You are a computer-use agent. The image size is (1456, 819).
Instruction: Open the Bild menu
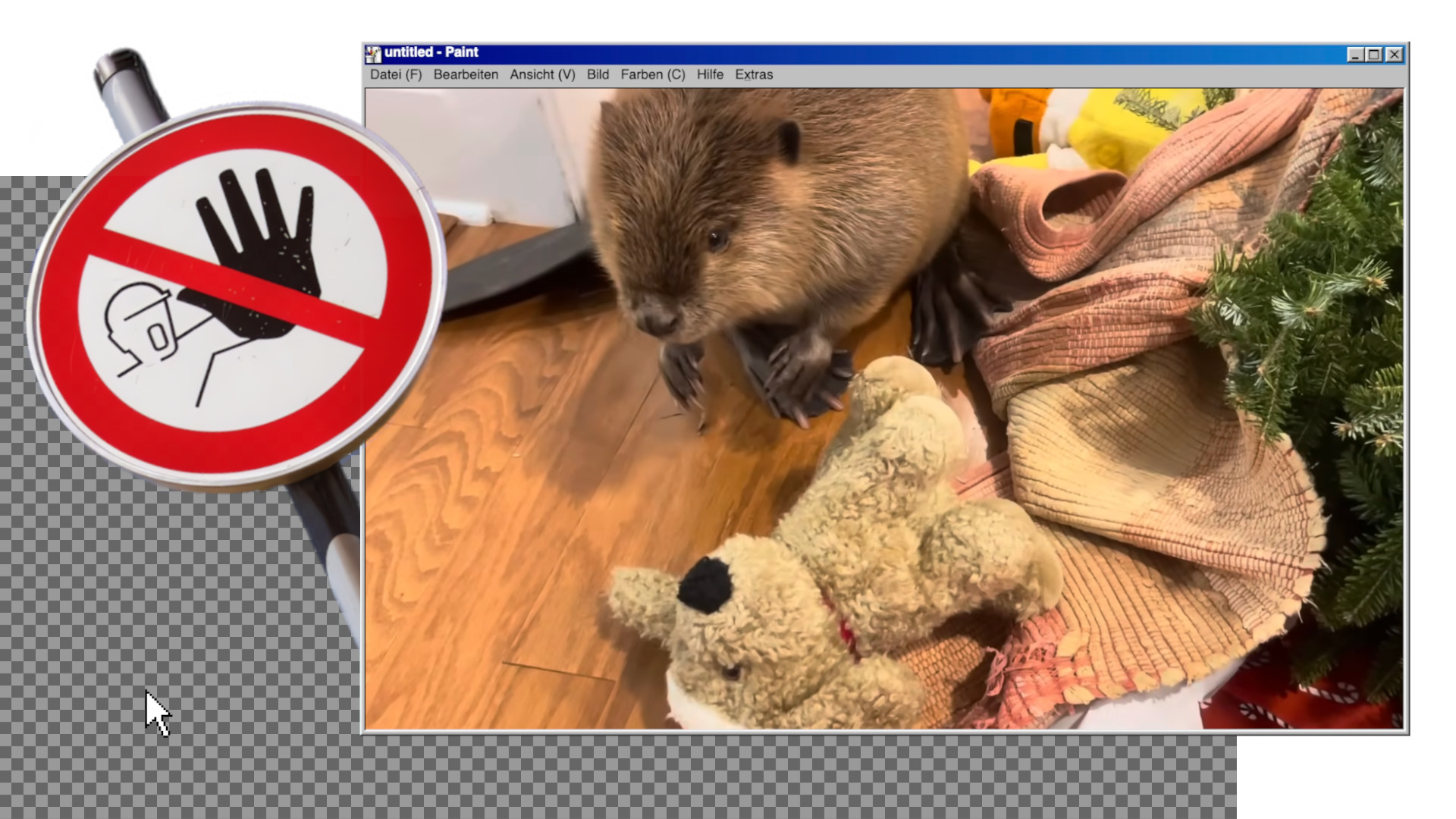[598, 74]
